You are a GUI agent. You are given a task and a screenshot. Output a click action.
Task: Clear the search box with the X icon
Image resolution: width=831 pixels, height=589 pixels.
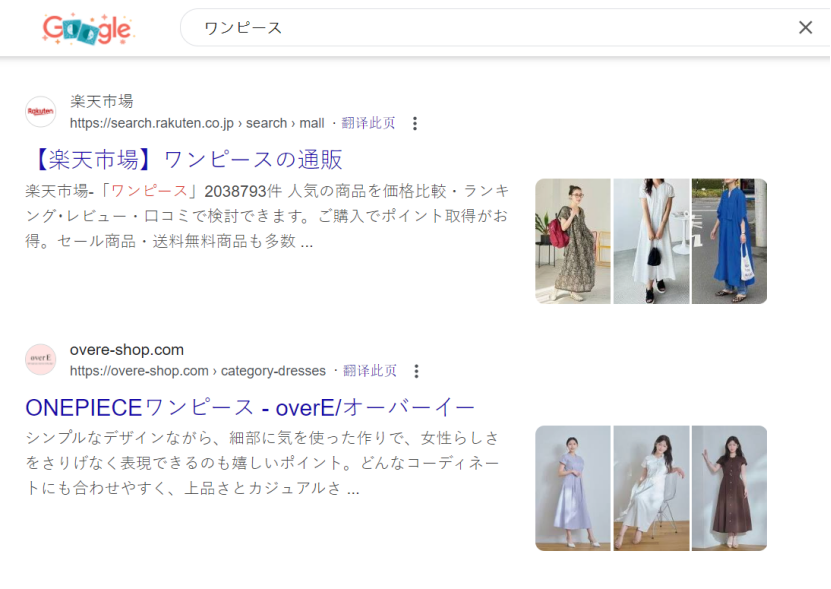(805, 28)
